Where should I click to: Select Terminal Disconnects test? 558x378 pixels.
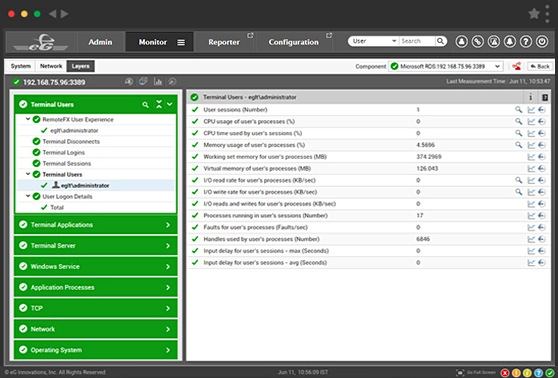71,142
